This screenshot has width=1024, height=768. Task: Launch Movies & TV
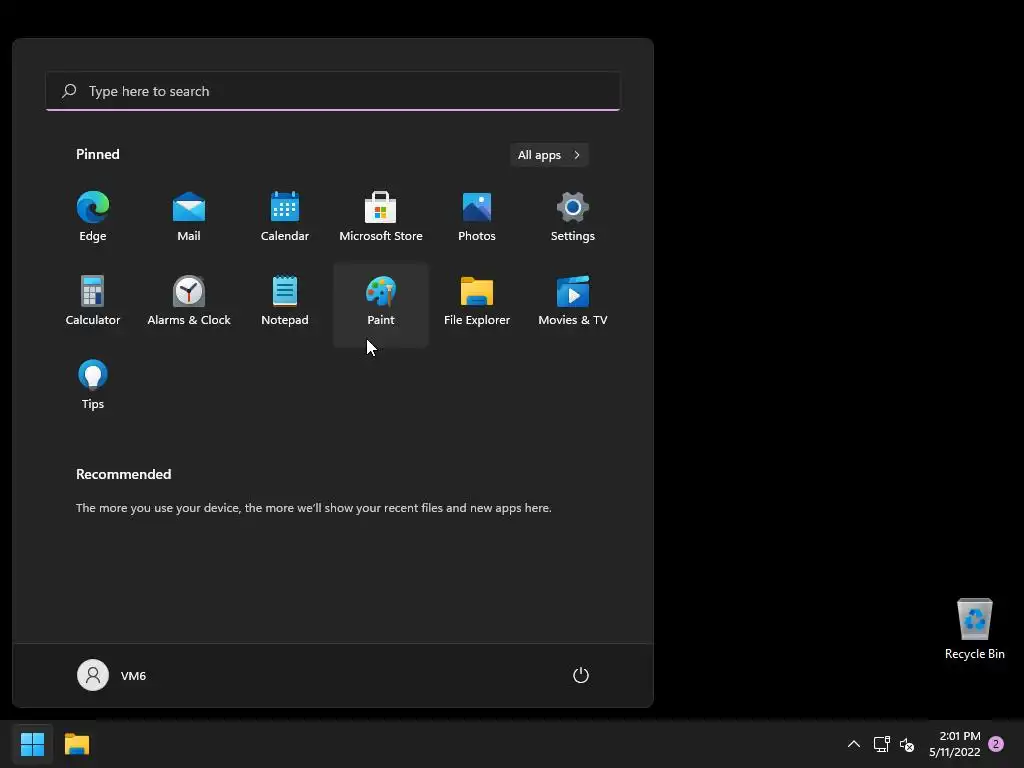tap(573, 301)
